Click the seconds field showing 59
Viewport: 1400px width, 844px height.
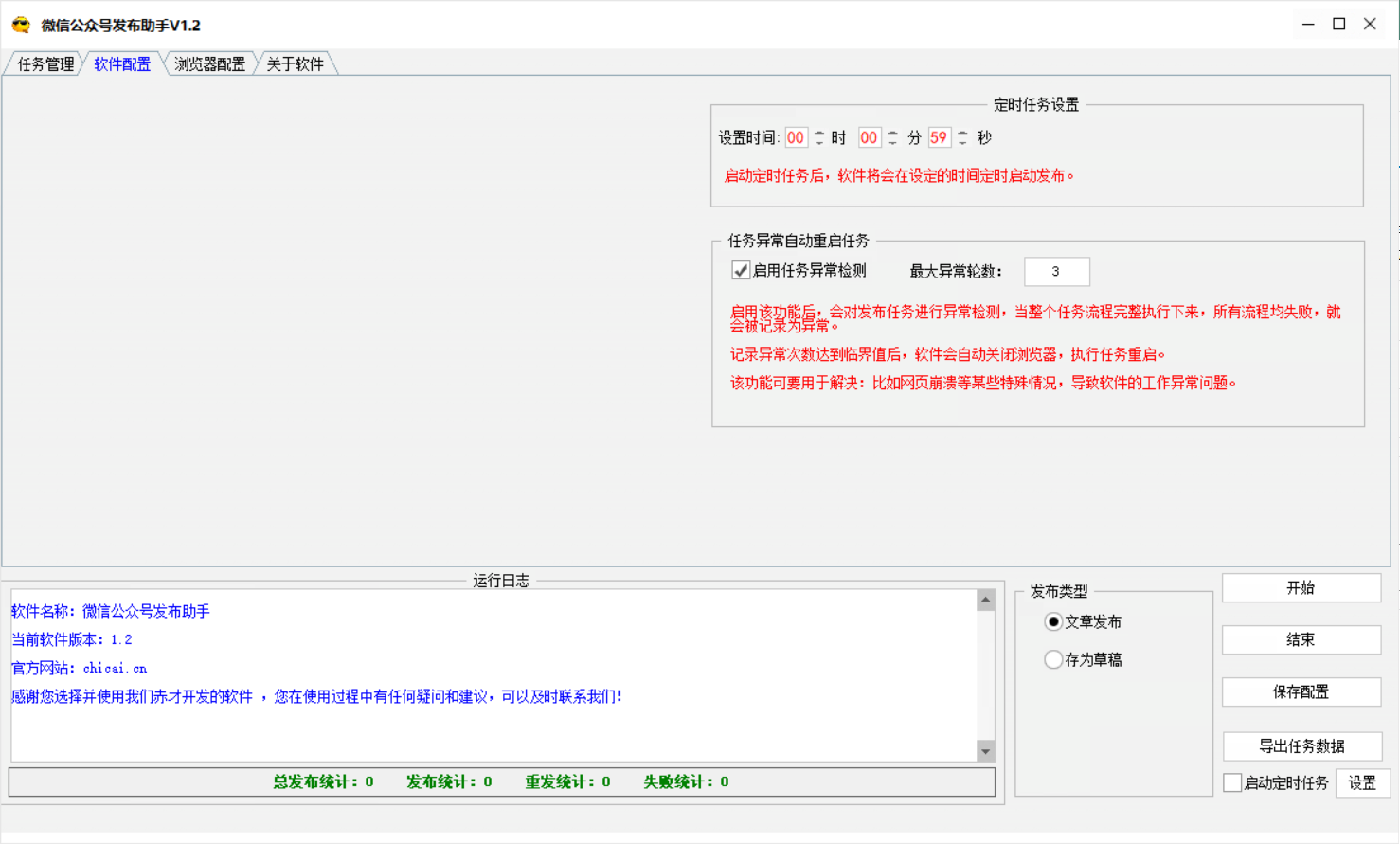[x=939, y=138]
